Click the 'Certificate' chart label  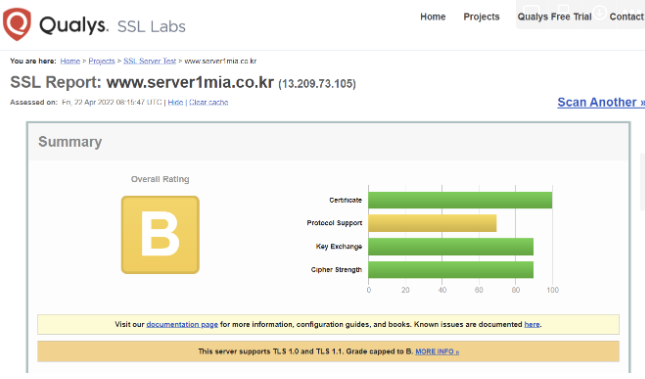coord(346,200)
